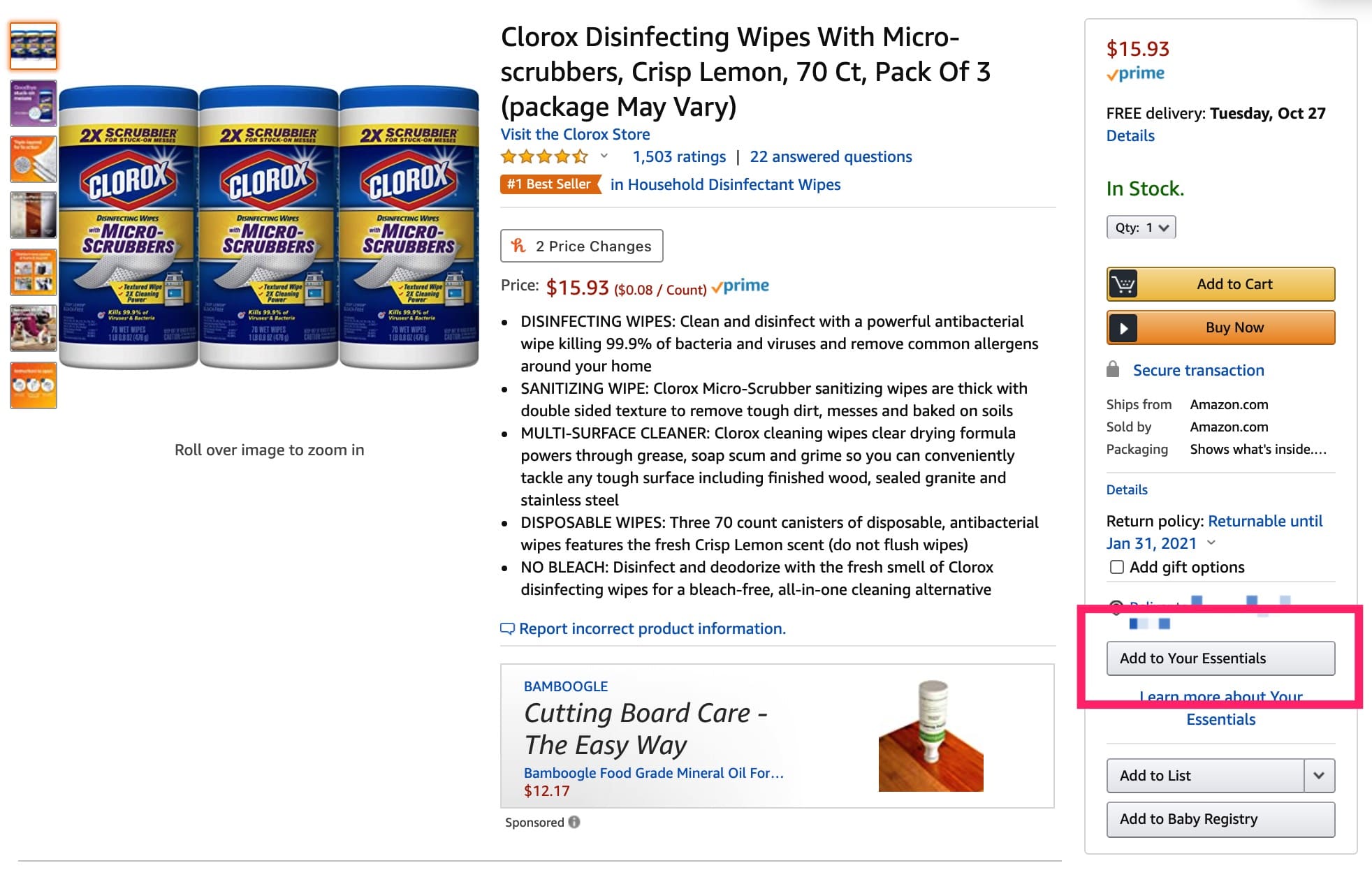Image resolution: width=1372 pixels, height=870 pixels.
Task: Click the Add to Your Essentials button
Action: pos(1220,658)
